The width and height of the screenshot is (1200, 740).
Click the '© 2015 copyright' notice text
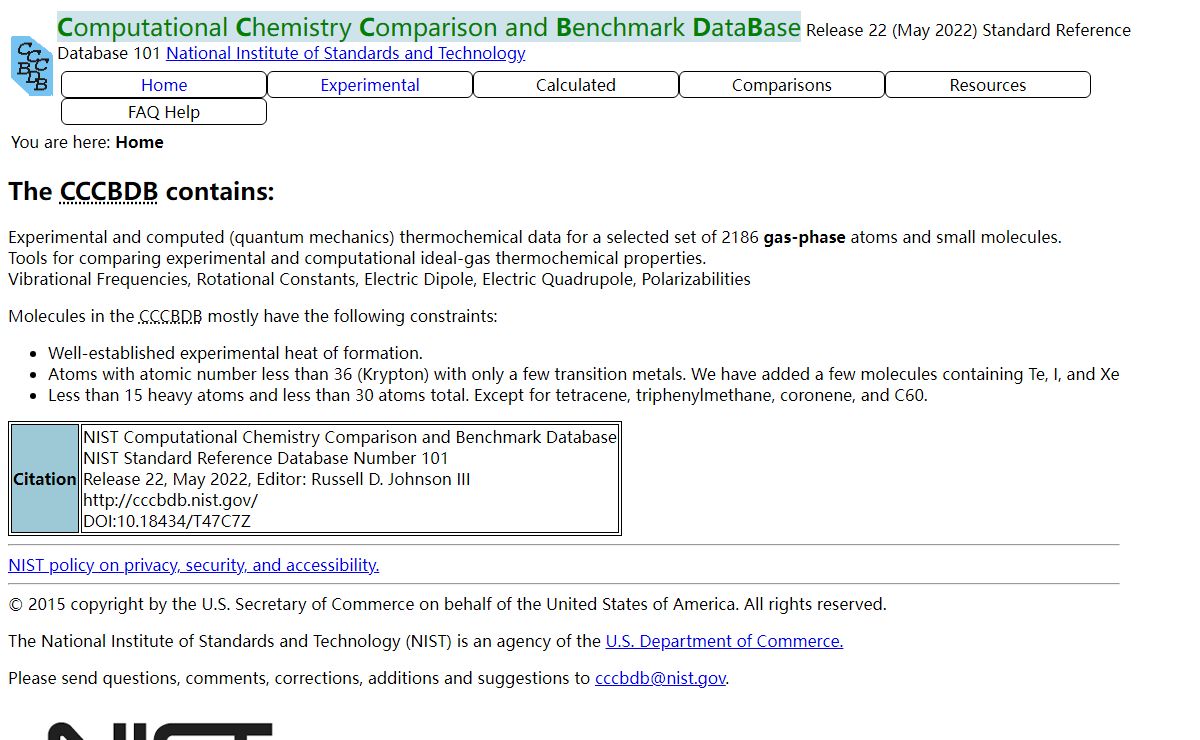click(x=447, y=604)
